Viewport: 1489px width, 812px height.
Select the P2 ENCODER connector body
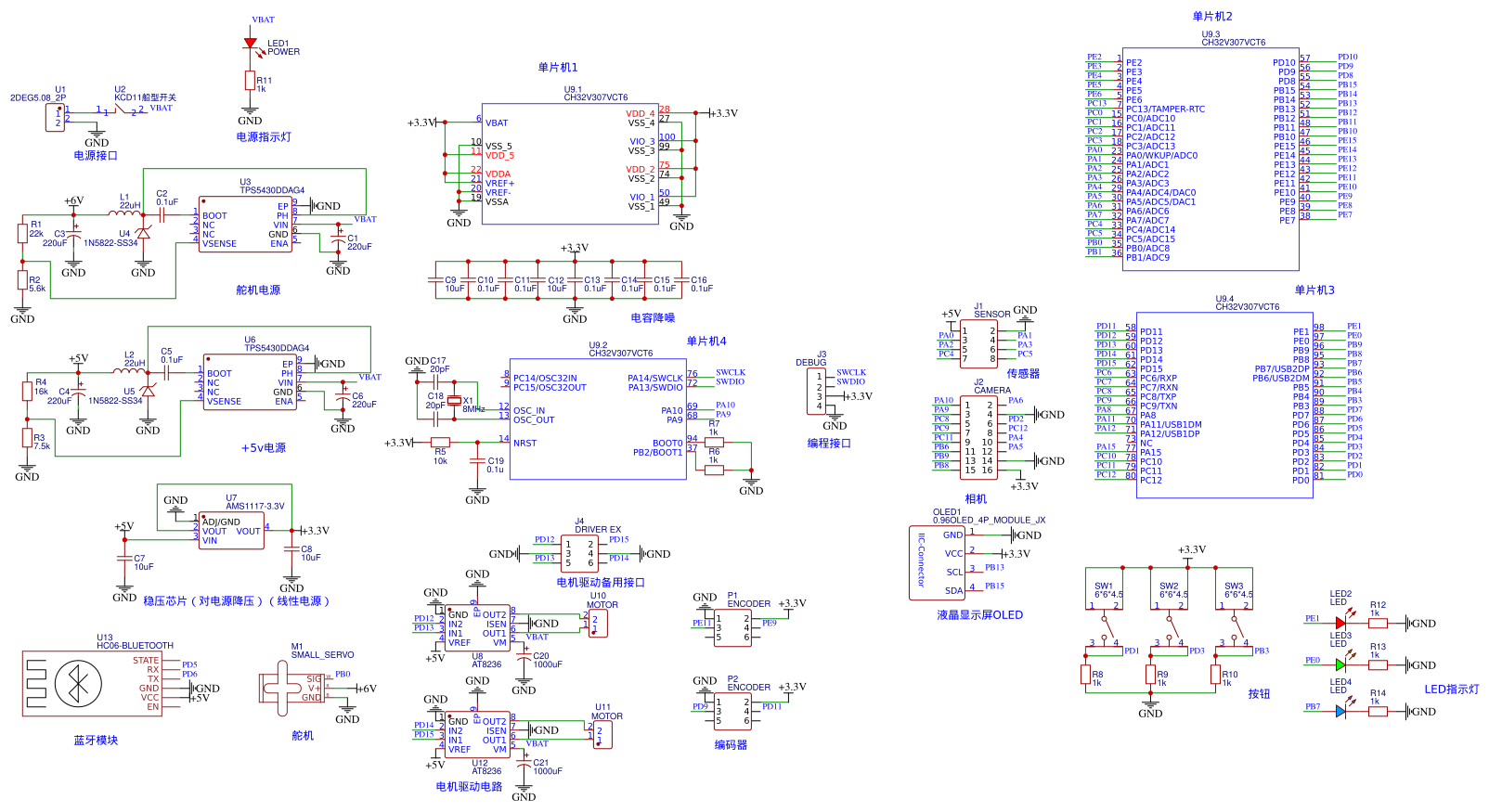[732, 711]
